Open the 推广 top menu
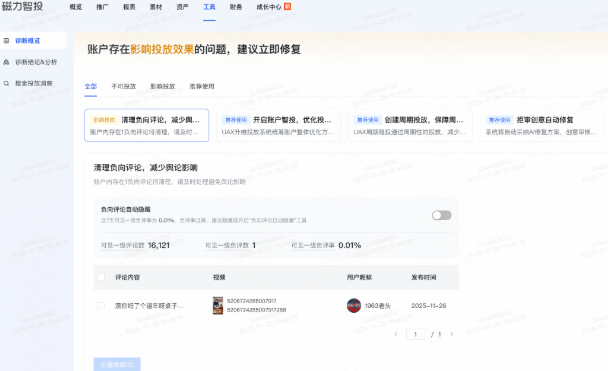This screenshot has width=608, height=371. [x=102, y=7]
